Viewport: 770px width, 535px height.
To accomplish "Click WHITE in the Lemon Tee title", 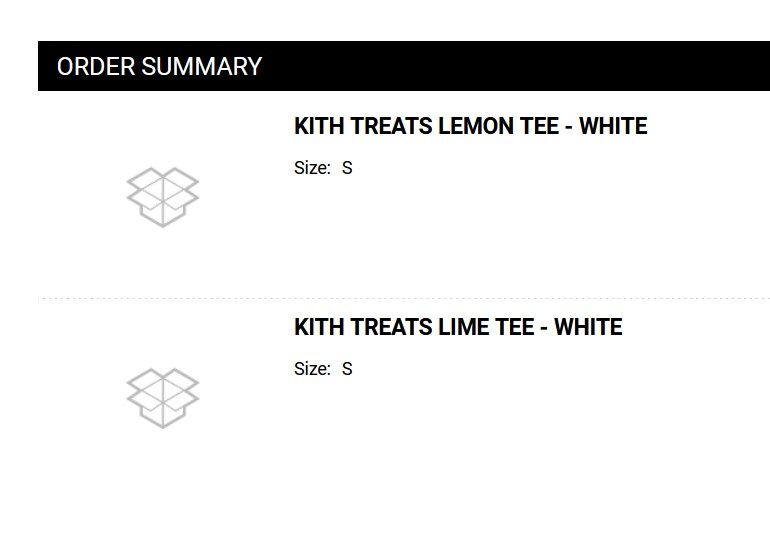I will tap(613, 126).
